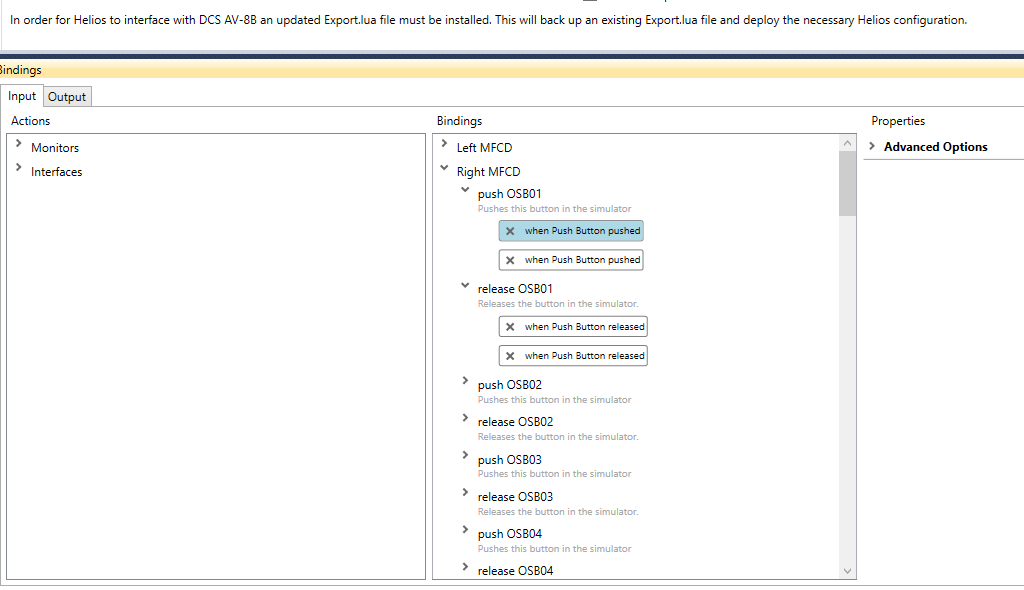1024x590 pixels.
Task: Select second 'when Push Button released' binding
Action: click(584, 356)
